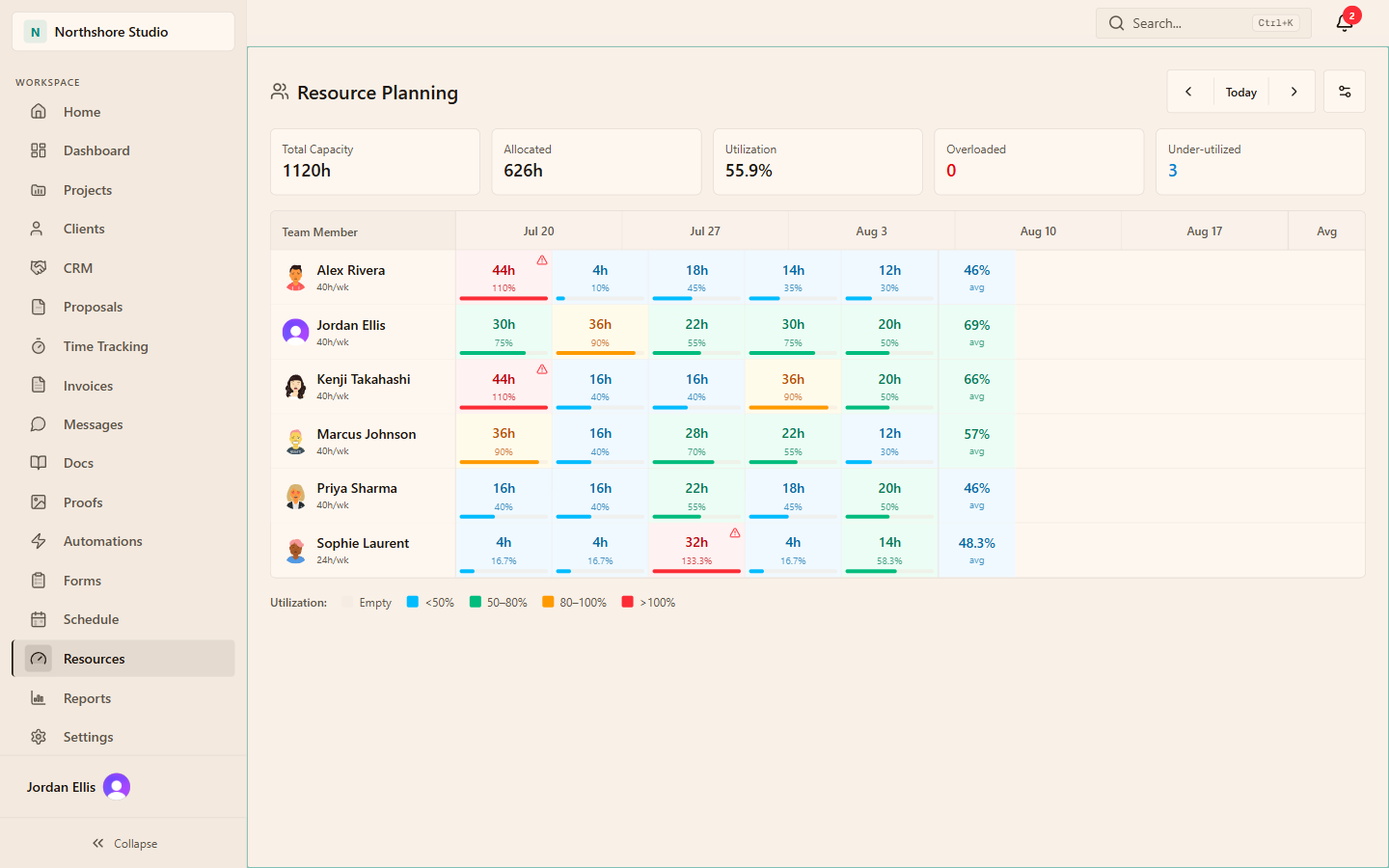The image size is (1389, 868).
Task: Open notifications bell with badge
Action: [1345, 22]
